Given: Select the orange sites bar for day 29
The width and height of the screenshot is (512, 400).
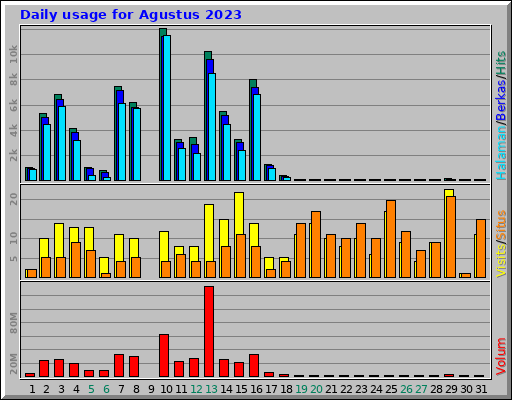Looking at the screenshot, I should tap(451, 237).
